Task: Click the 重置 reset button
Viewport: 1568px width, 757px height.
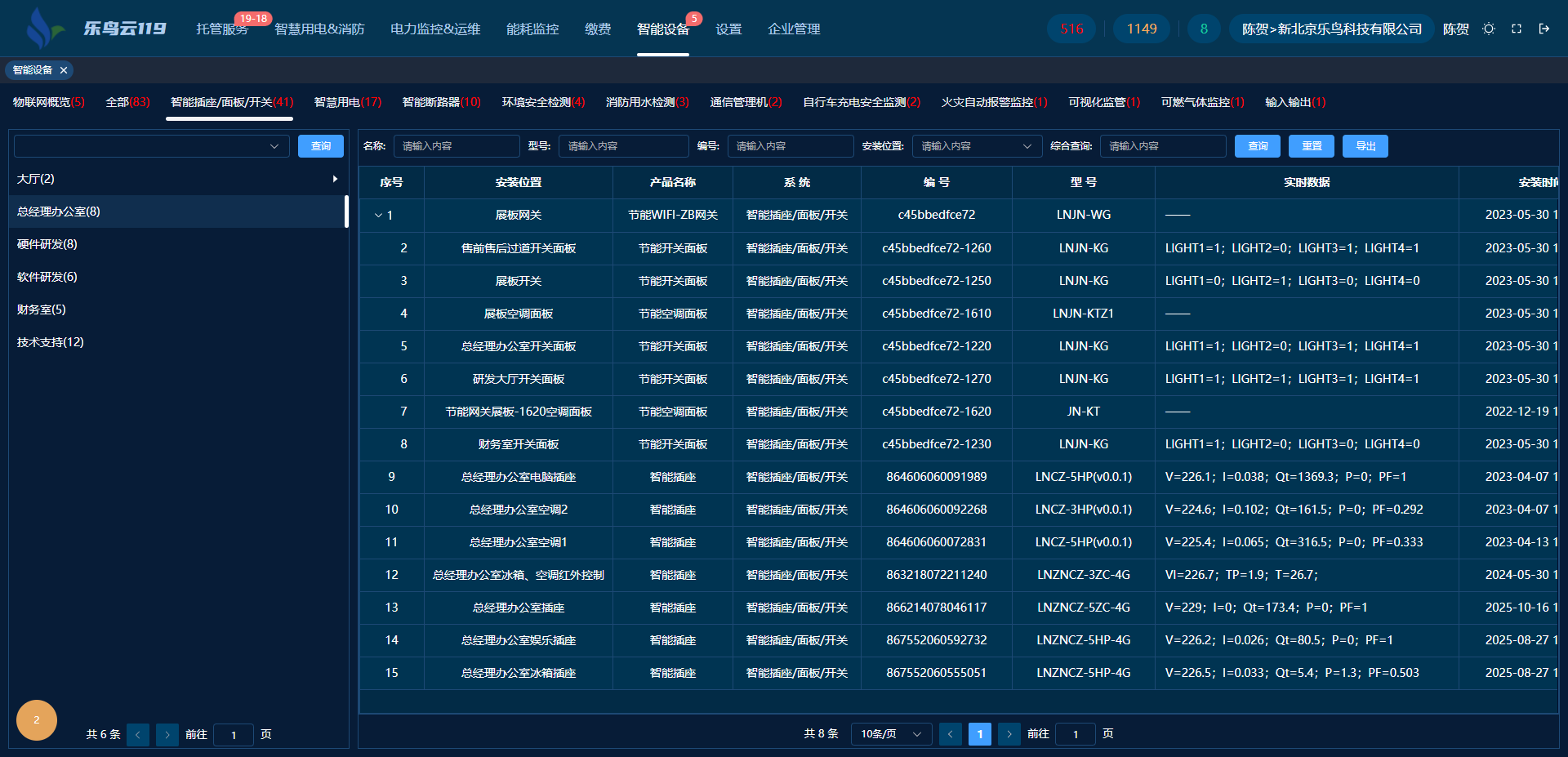Action: pyautogui.click(x=1312, y=146)
